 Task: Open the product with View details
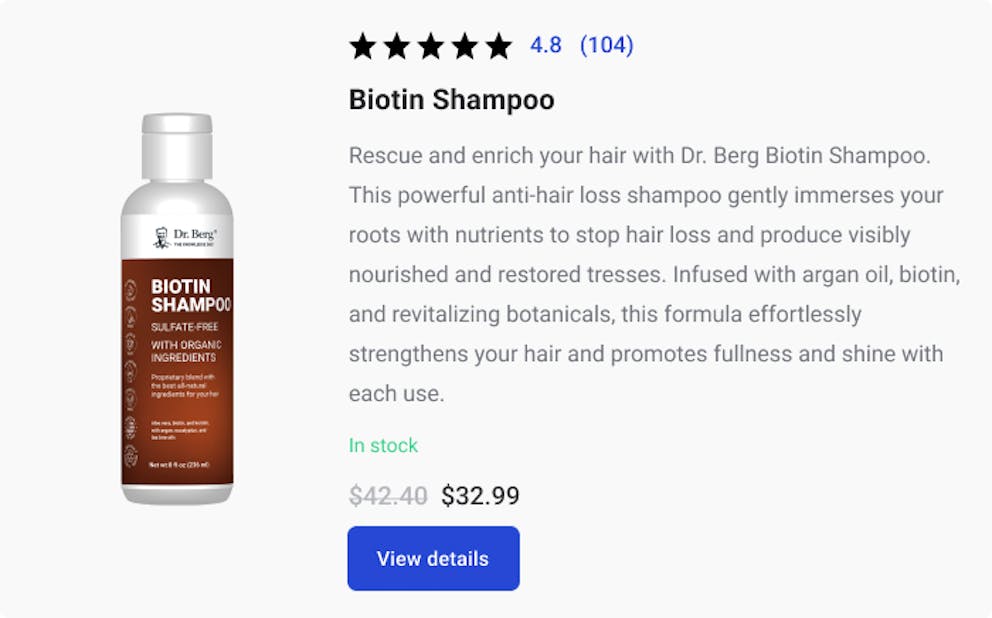433,558
